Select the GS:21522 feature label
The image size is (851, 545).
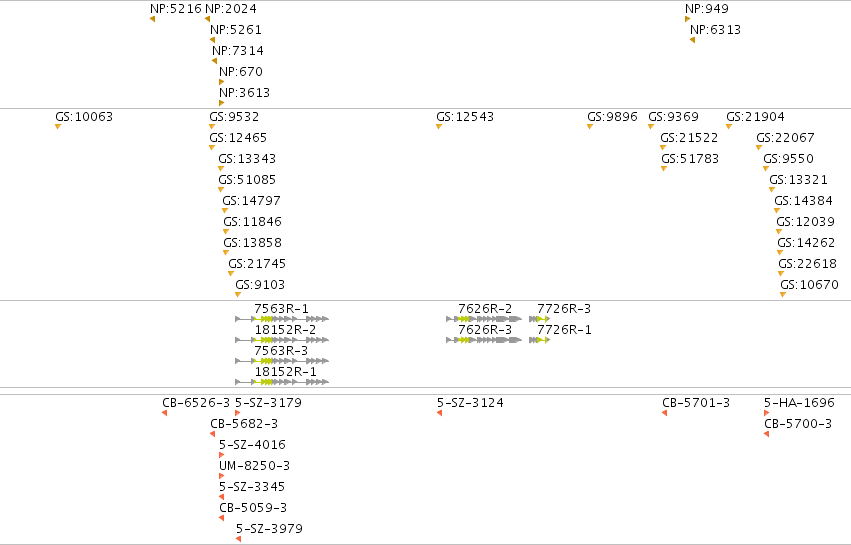689,138
